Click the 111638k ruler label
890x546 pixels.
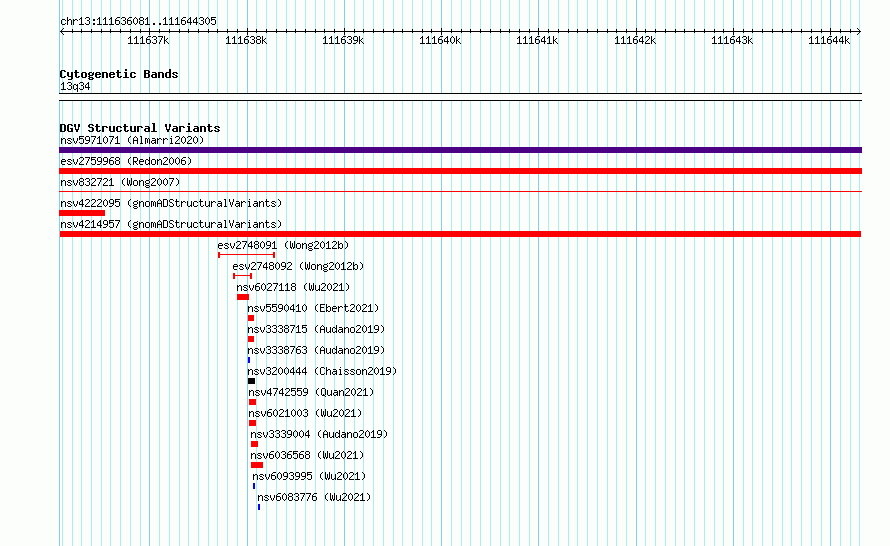click(246, 40)
